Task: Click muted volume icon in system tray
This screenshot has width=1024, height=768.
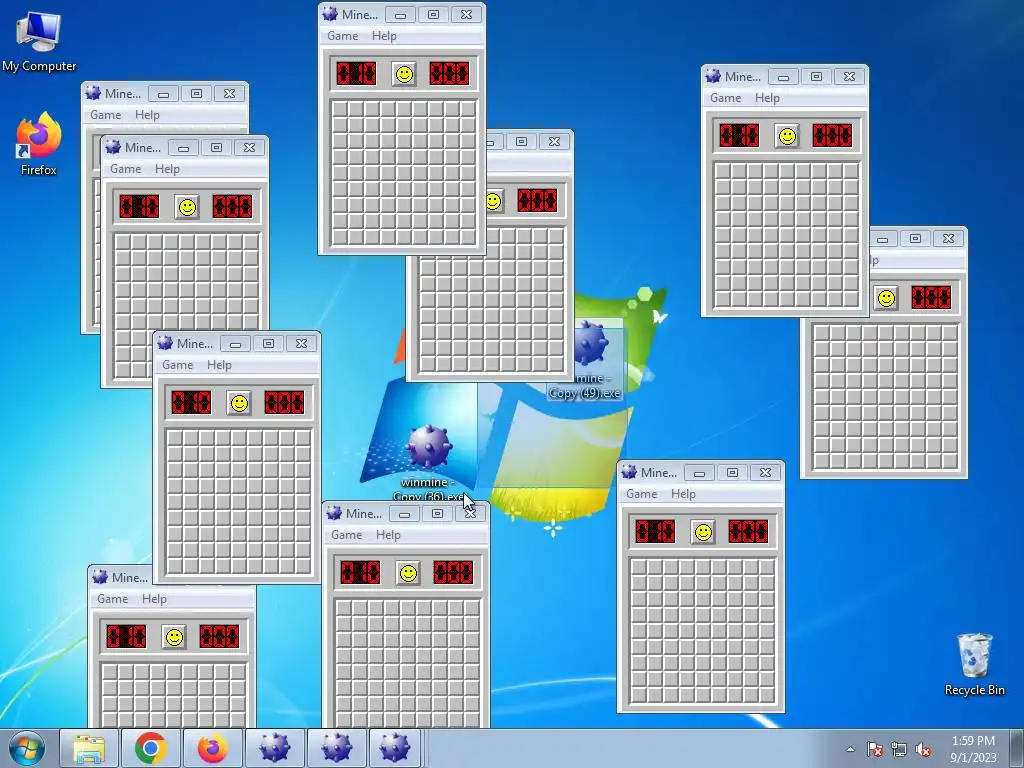Action: pyautogui.click(x=923, y=750)
